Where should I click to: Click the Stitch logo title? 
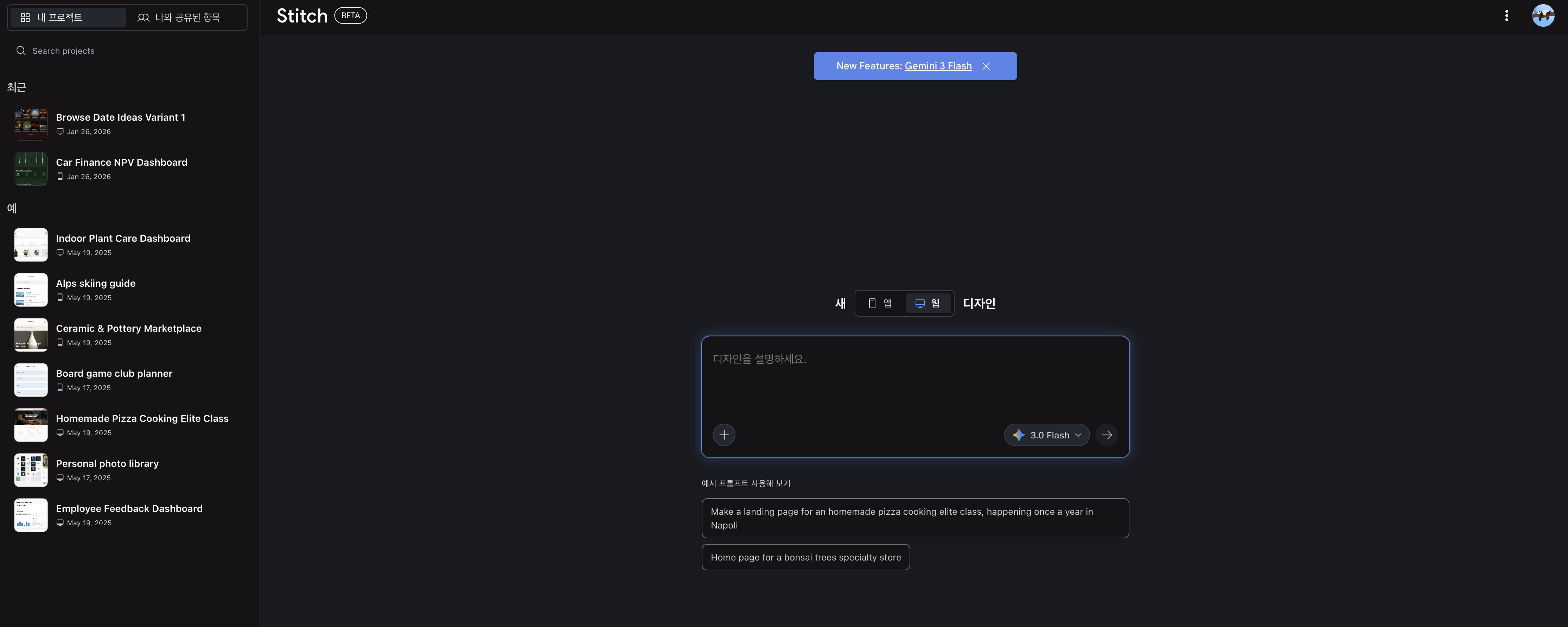(x=302, y=16)
